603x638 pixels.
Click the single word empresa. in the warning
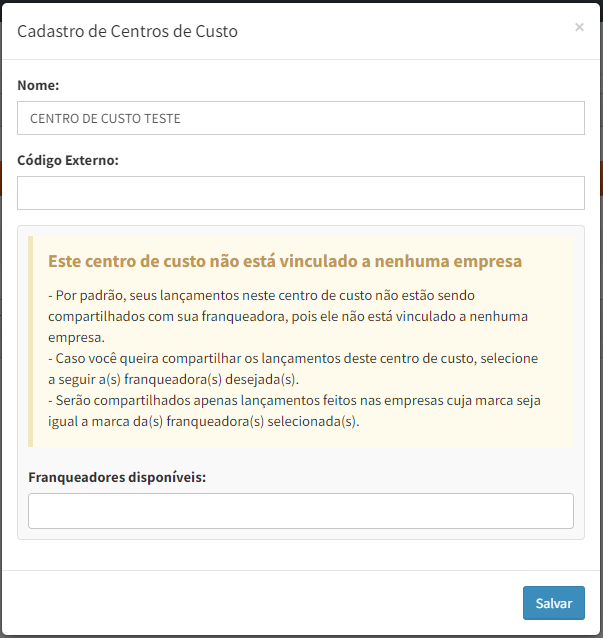[x=76, y=338]
